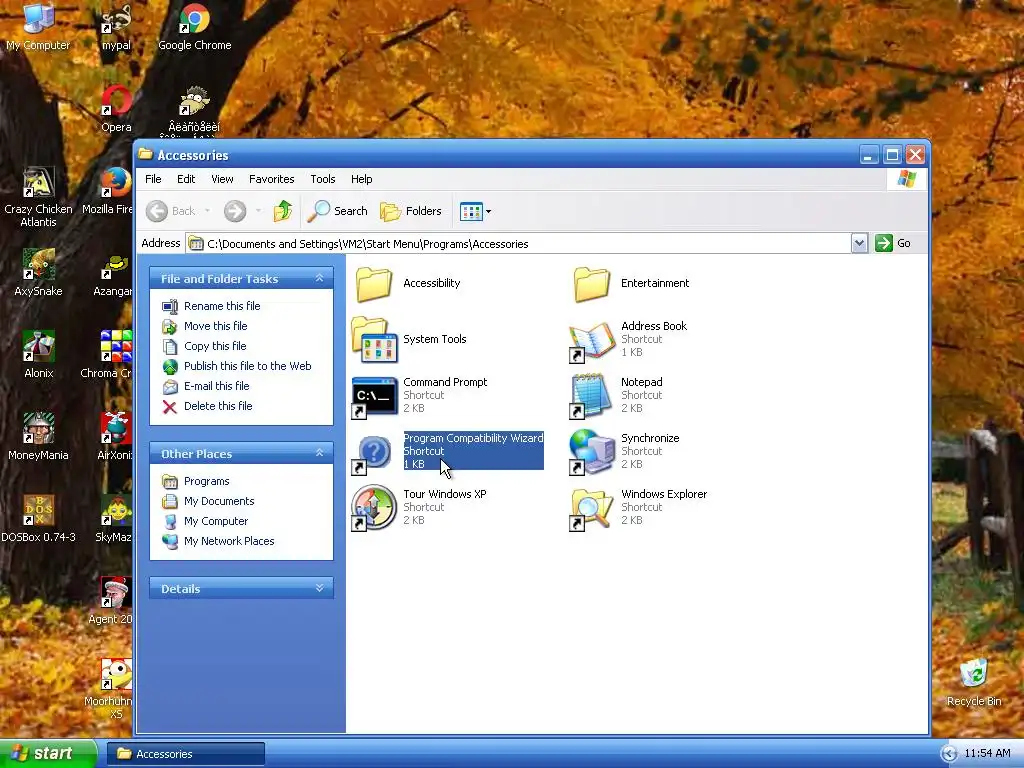Open the View menu
1024x768 pixels.
(222, 179)
